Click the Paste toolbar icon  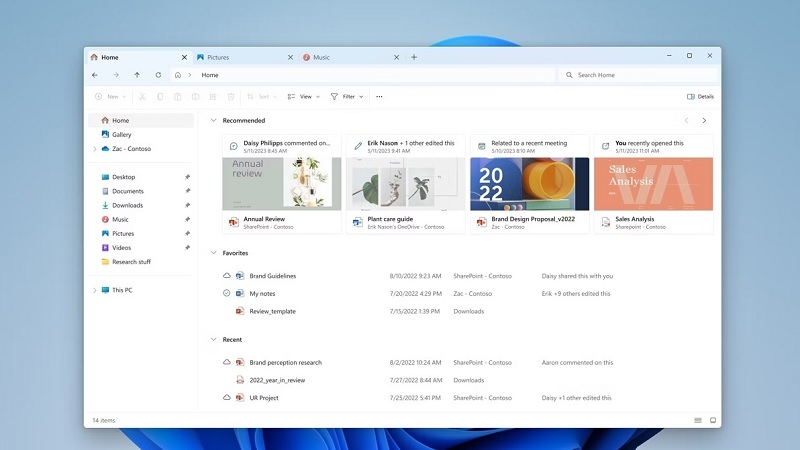coord(178,96)
